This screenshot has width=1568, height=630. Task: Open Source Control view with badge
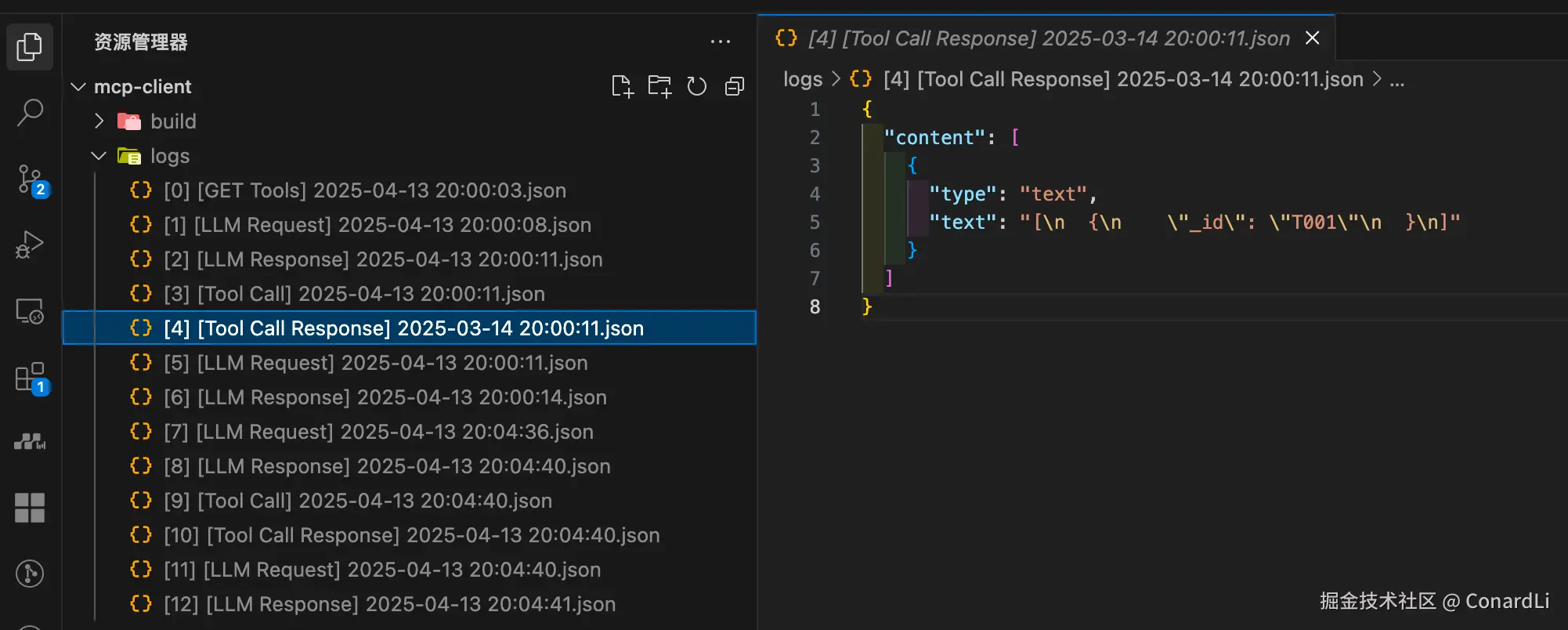[31, 180]
